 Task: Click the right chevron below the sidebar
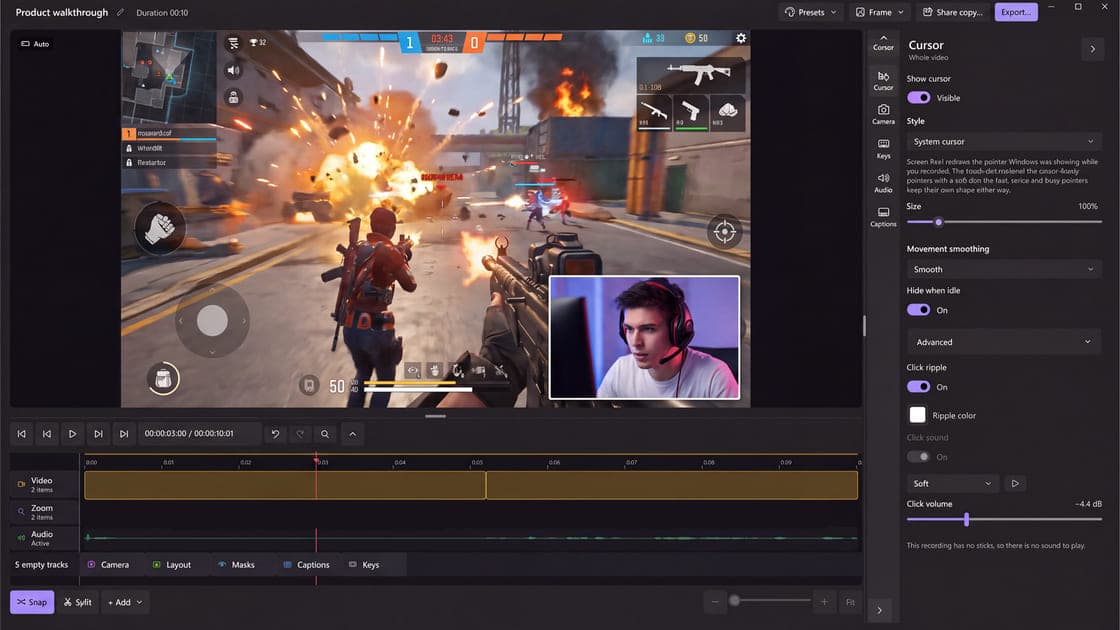[x=879, y=610]
